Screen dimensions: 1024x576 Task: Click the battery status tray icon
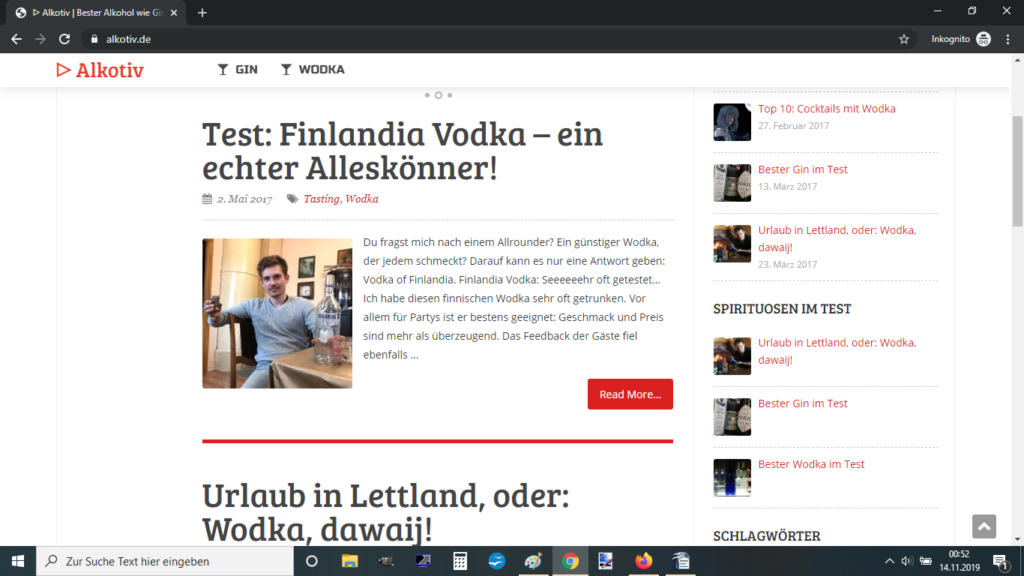[x=926, y=561]
